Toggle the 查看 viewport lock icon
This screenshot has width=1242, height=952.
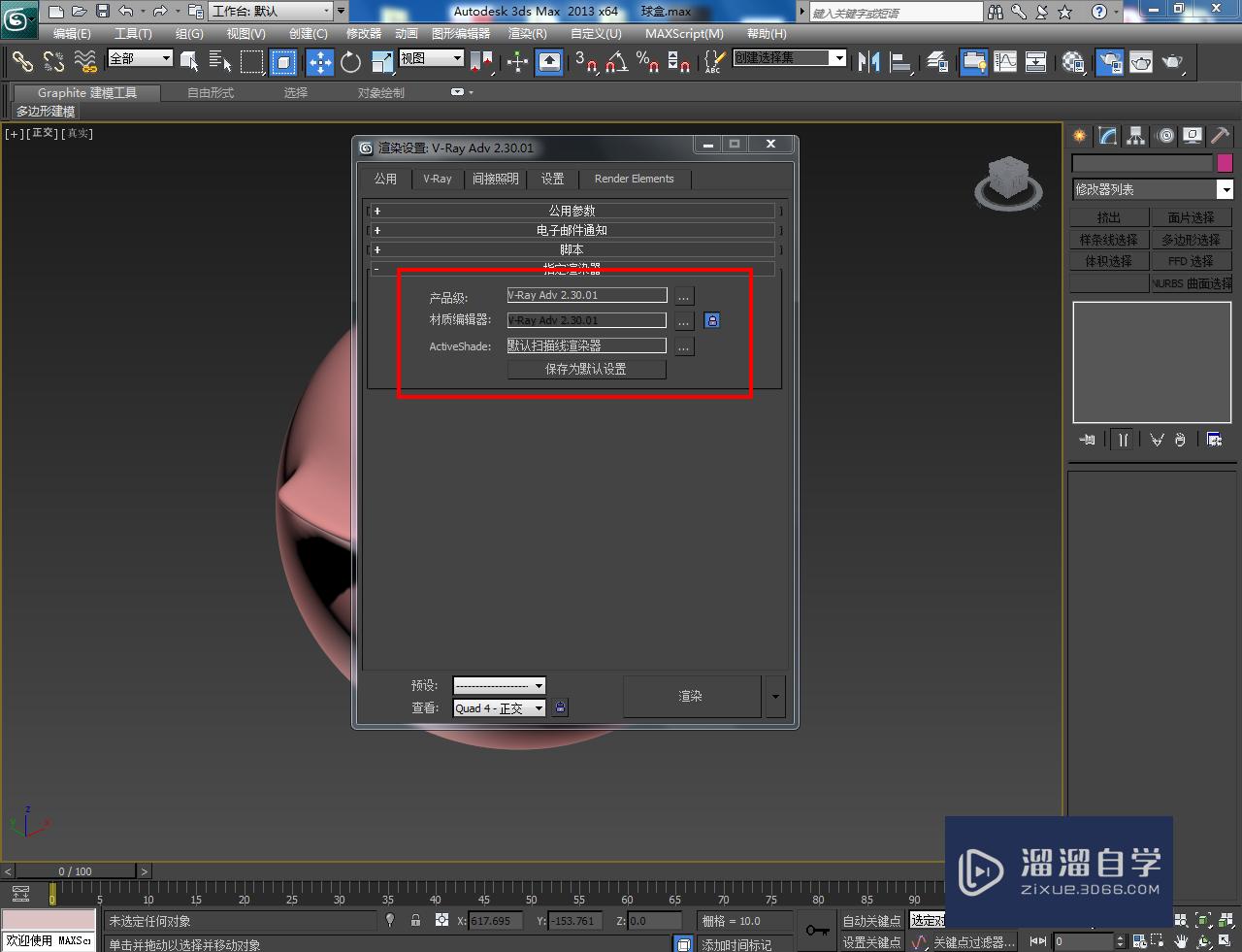pyautogui.click(x=560, y=708)
